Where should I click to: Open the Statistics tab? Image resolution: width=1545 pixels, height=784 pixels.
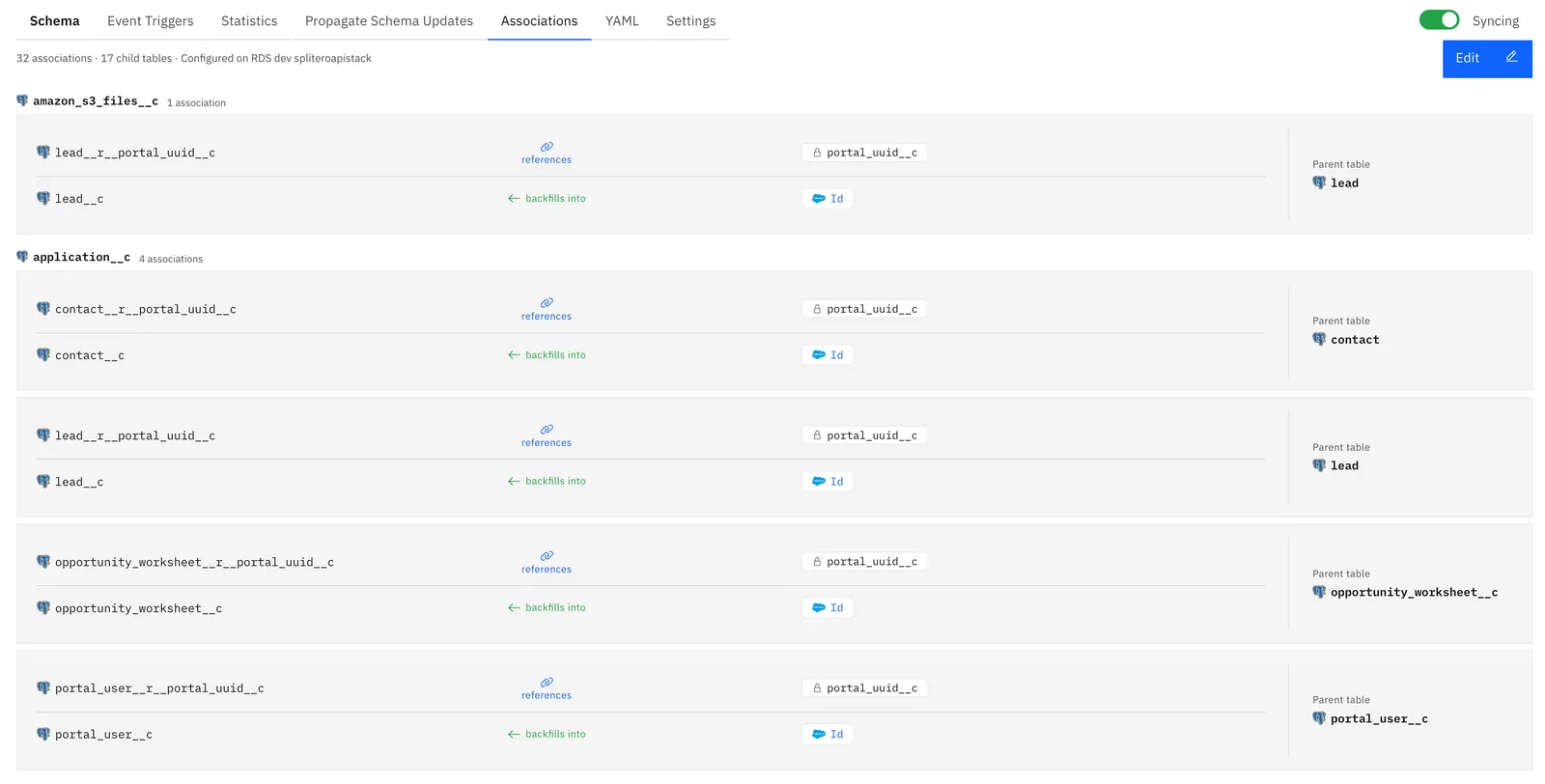click(x=249, y=21)
